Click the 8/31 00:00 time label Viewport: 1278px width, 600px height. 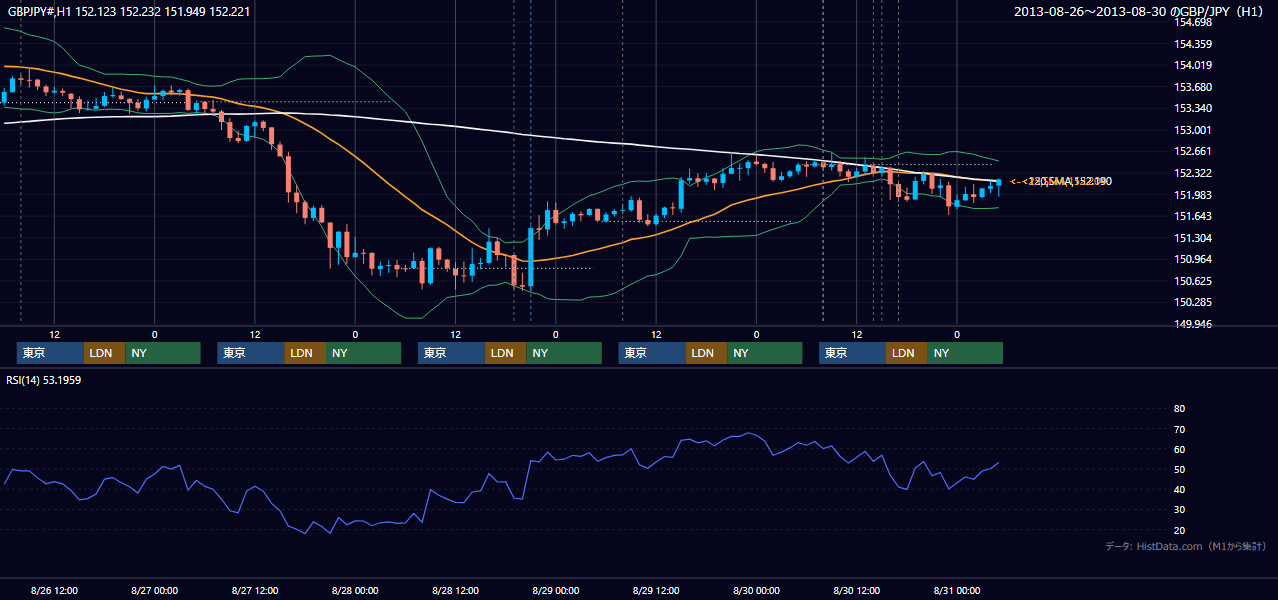(957, 590)
